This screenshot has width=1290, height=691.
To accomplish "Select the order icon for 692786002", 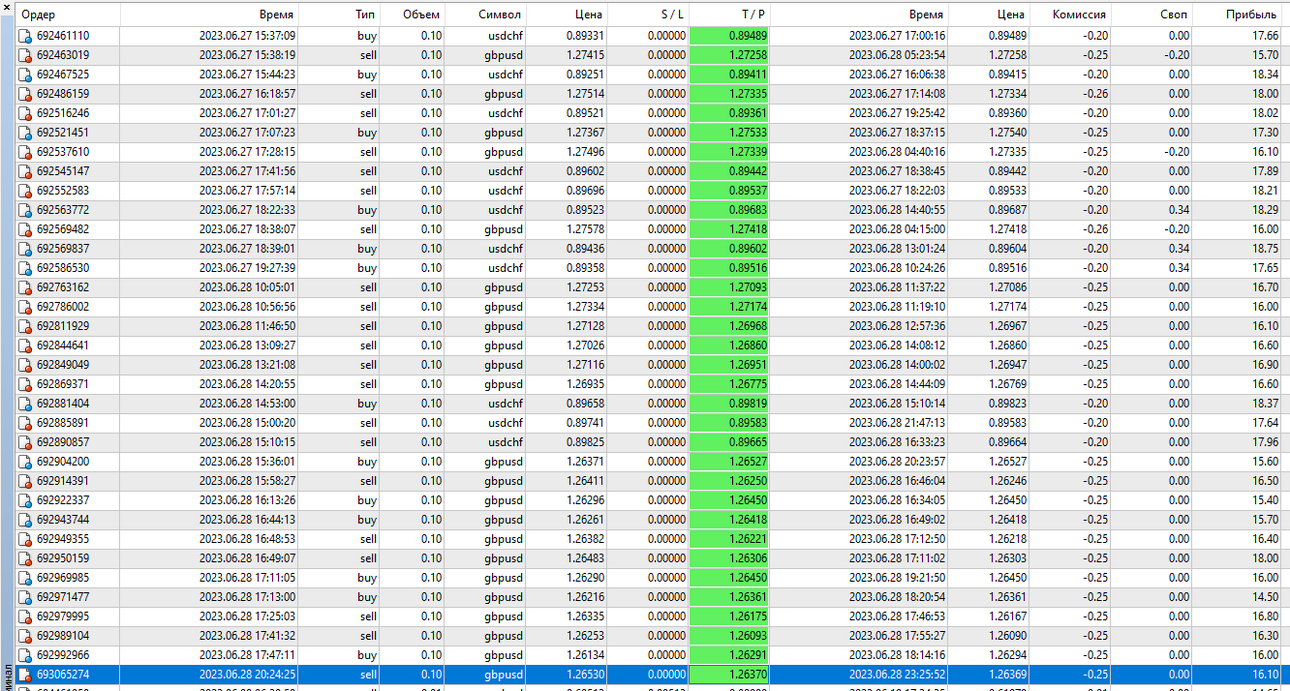I will 25,306.
